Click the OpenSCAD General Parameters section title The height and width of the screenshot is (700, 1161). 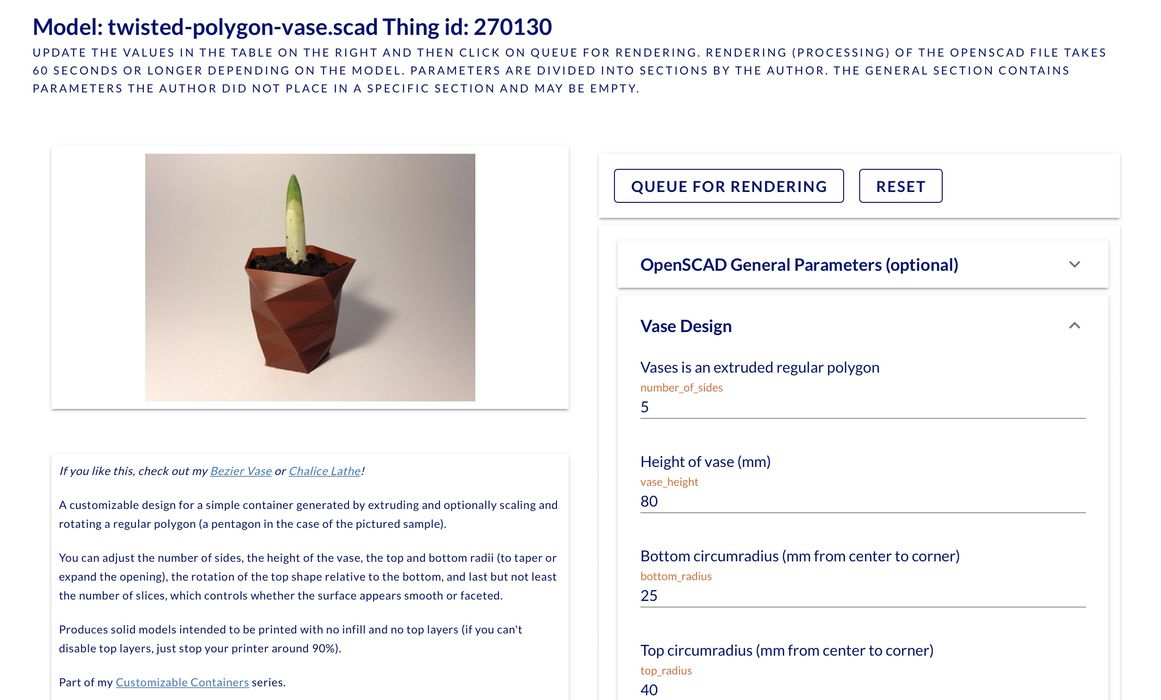tap(799, 265)
